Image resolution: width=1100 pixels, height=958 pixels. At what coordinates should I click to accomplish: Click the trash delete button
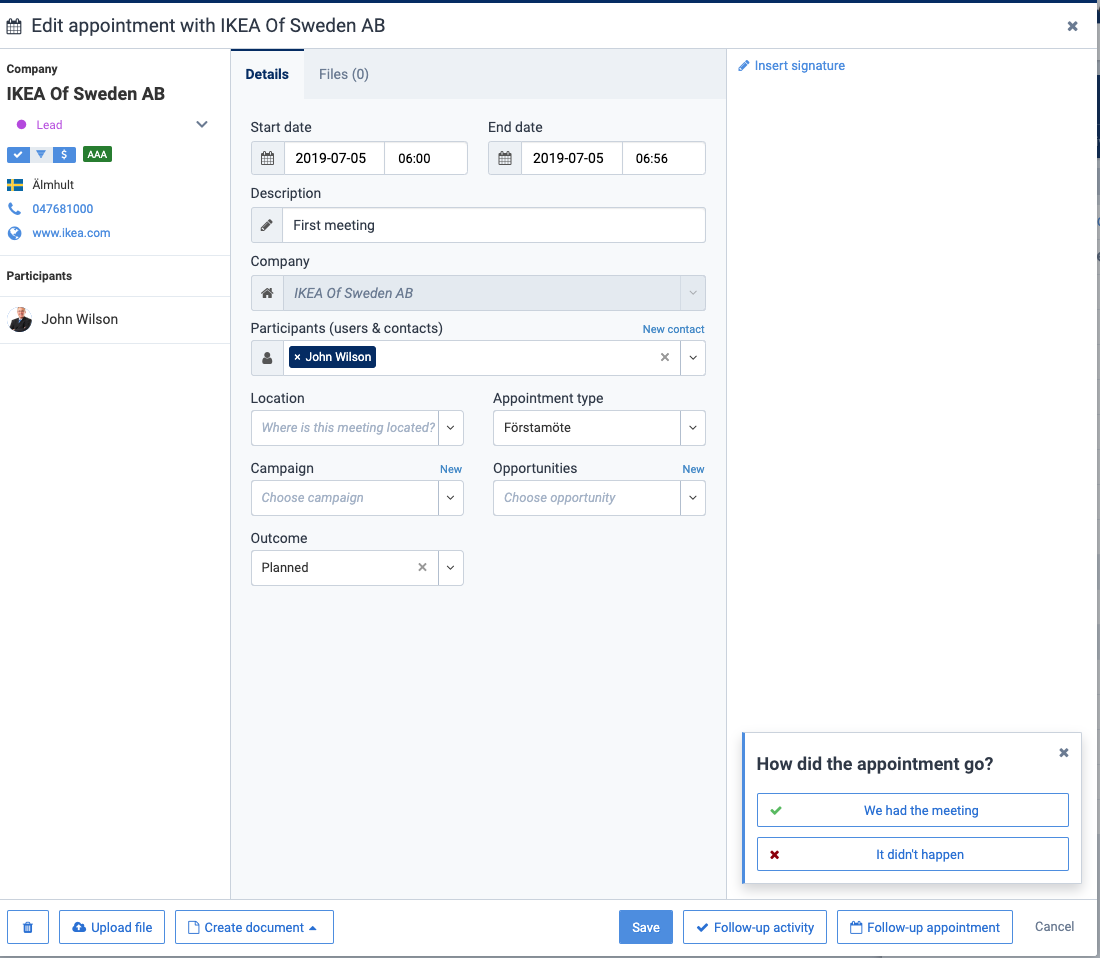(x=28, y=927)
